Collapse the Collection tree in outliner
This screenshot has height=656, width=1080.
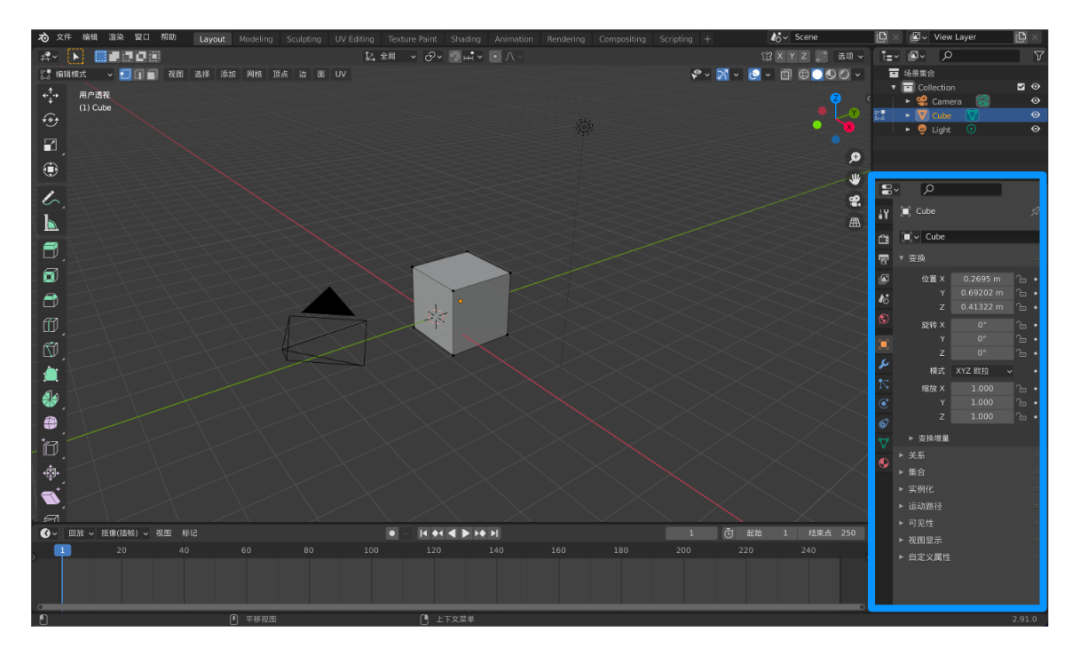click(894, 88)
